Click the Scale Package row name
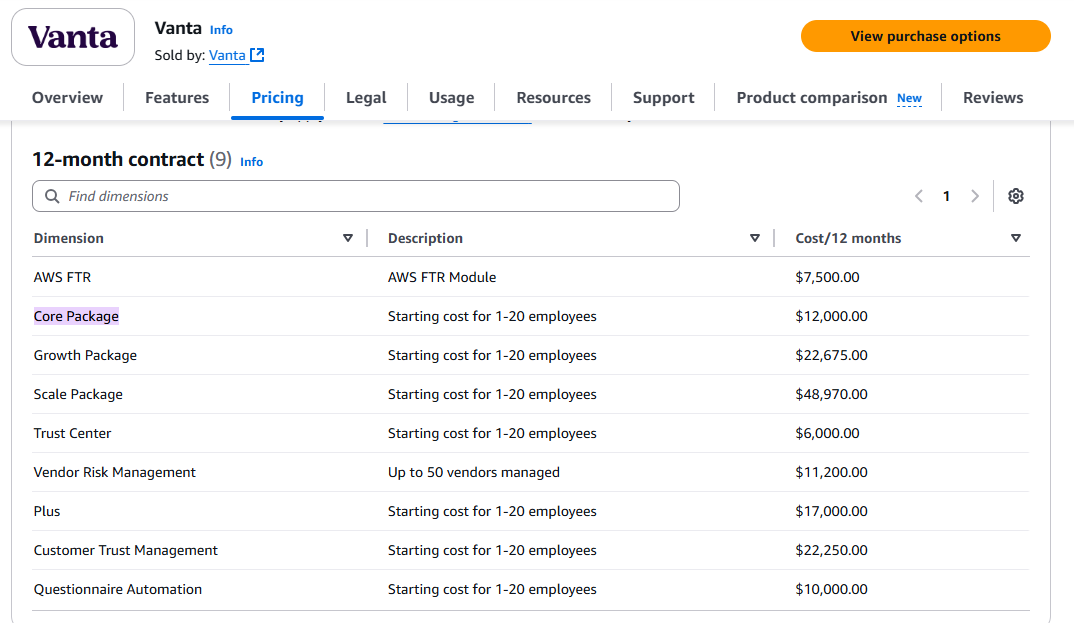Viewport: 1074px width, 623px height. pyautogui.click(x=78, y=394)
